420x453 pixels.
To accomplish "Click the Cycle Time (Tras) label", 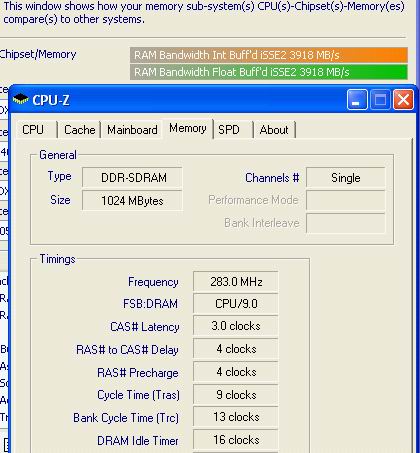I will pos(138,395).
